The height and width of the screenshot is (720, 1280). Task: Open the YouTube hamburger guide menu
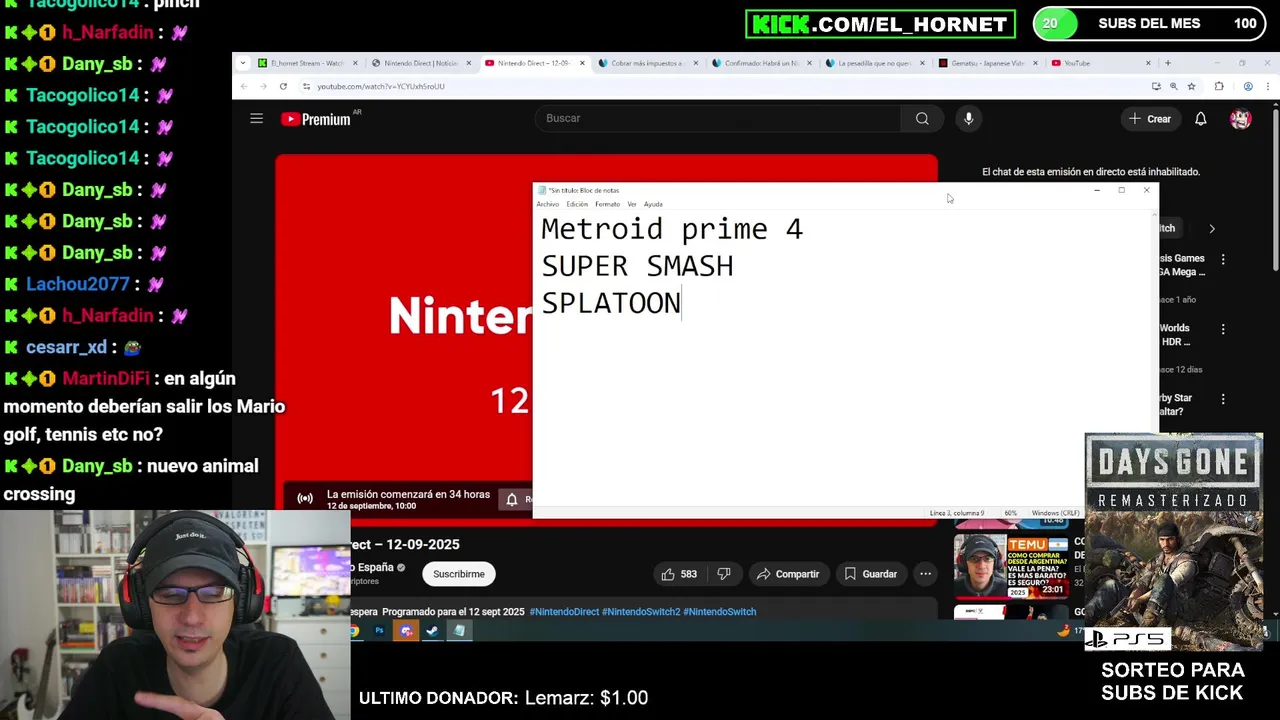click(x=256, y=119)
